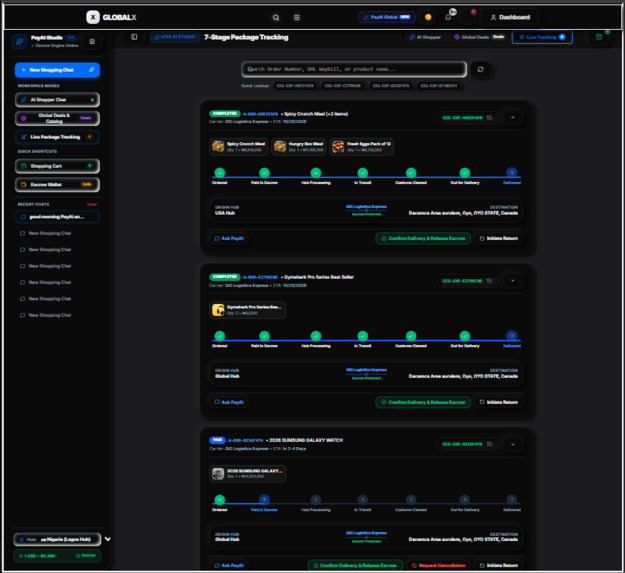
Task: Click the Hub Processing stage on Galaxy Watch order
Action: pos(316,499)
